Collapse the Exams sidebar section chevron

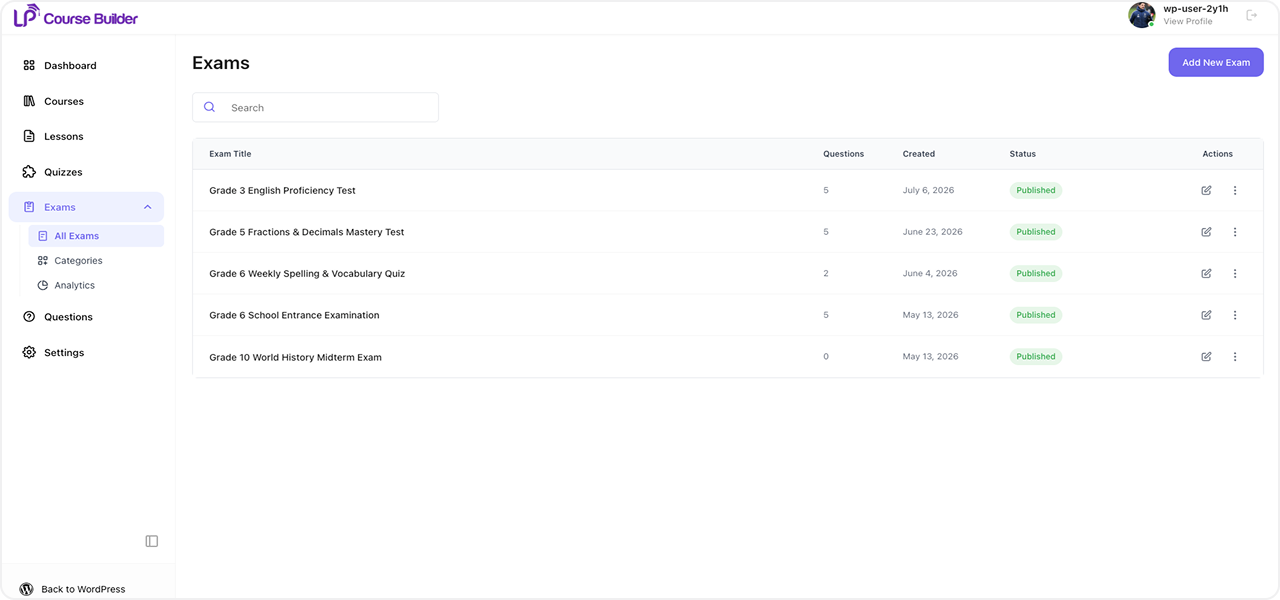point(148,207)
